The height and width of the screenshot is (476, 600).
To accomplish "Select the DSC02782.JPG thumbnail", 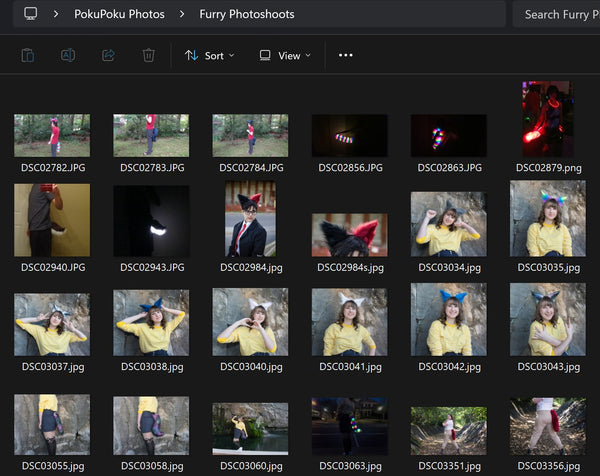I will [x=52, y=135].
